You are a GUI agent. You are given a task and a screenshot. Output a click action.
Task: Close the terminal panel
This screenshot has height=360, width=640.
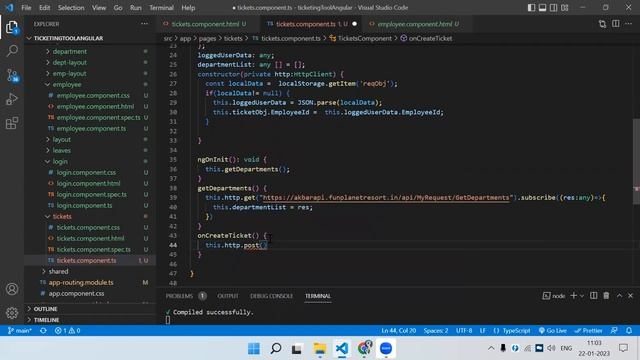[x=631, y=296]
